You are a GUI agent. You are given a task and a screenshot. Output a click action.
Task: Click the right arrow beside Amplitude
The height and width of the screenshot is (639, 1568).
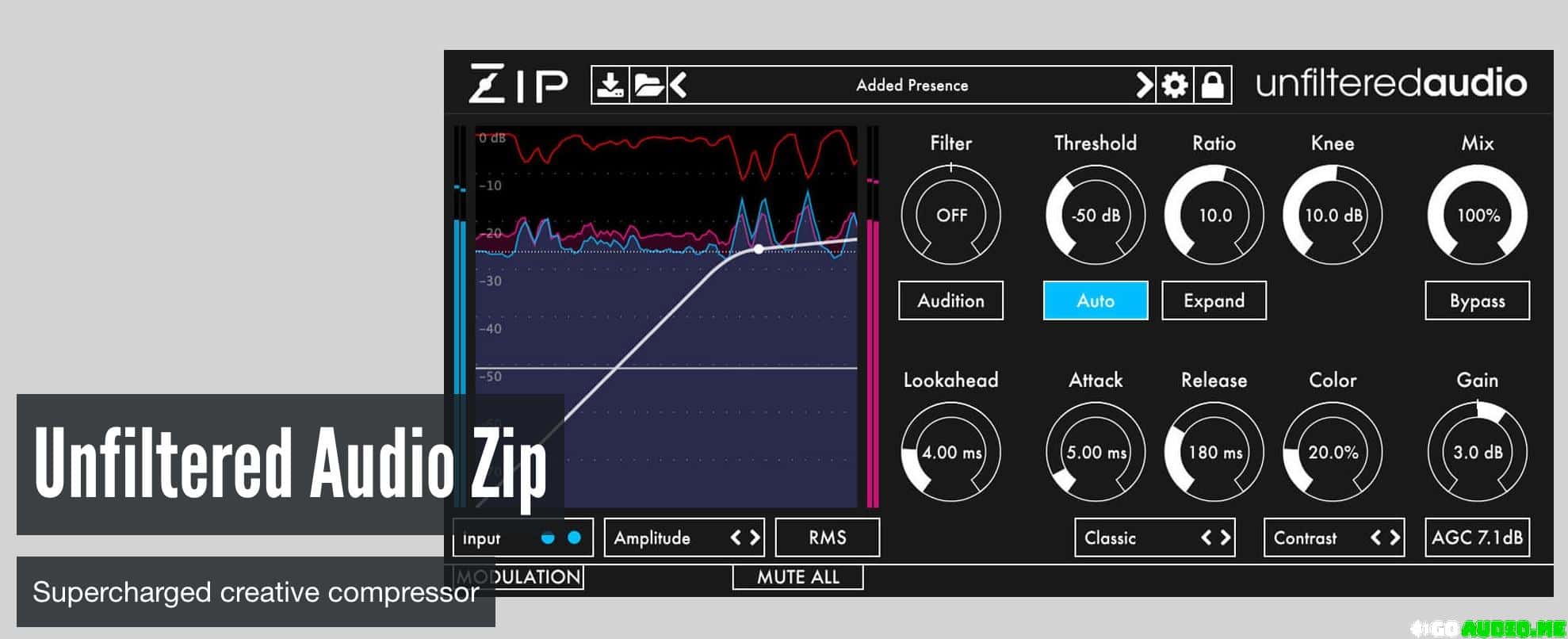click(755, 538)
